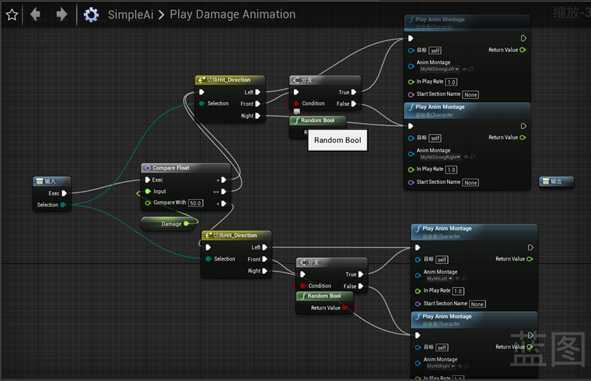Edit In Play Rate field on top montage node

451,82
